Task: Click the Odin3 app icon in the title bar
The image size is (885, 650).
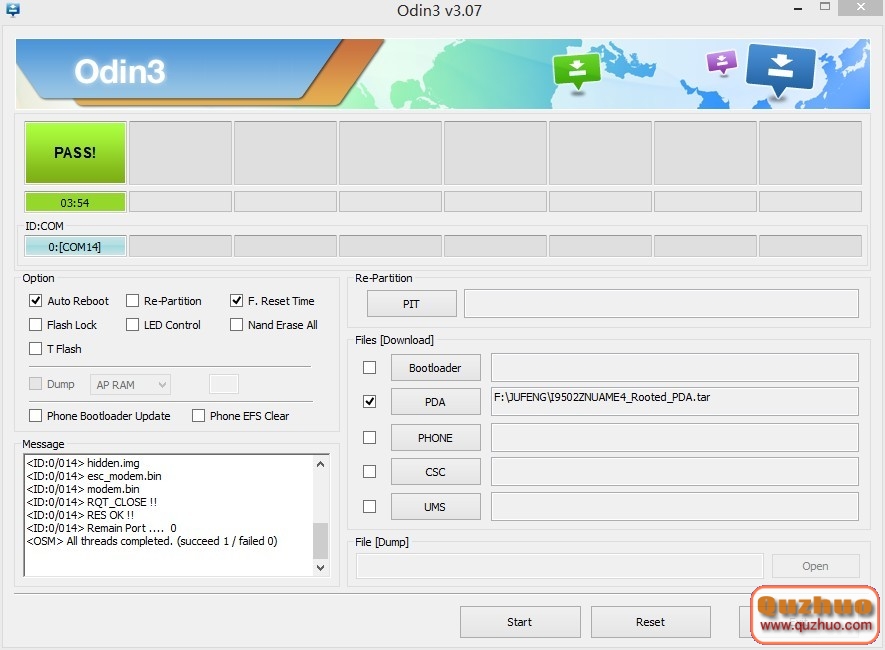Action: point(12,8)
